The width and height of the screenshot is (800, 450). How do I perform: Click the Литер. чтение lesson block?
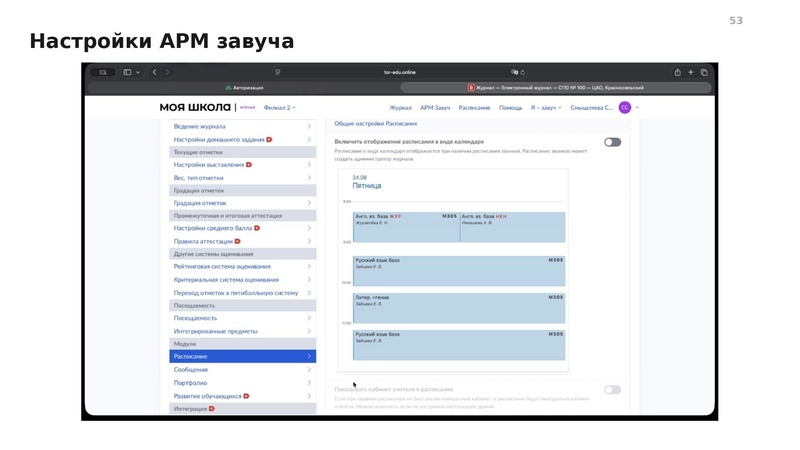click(x=459, y=308)
